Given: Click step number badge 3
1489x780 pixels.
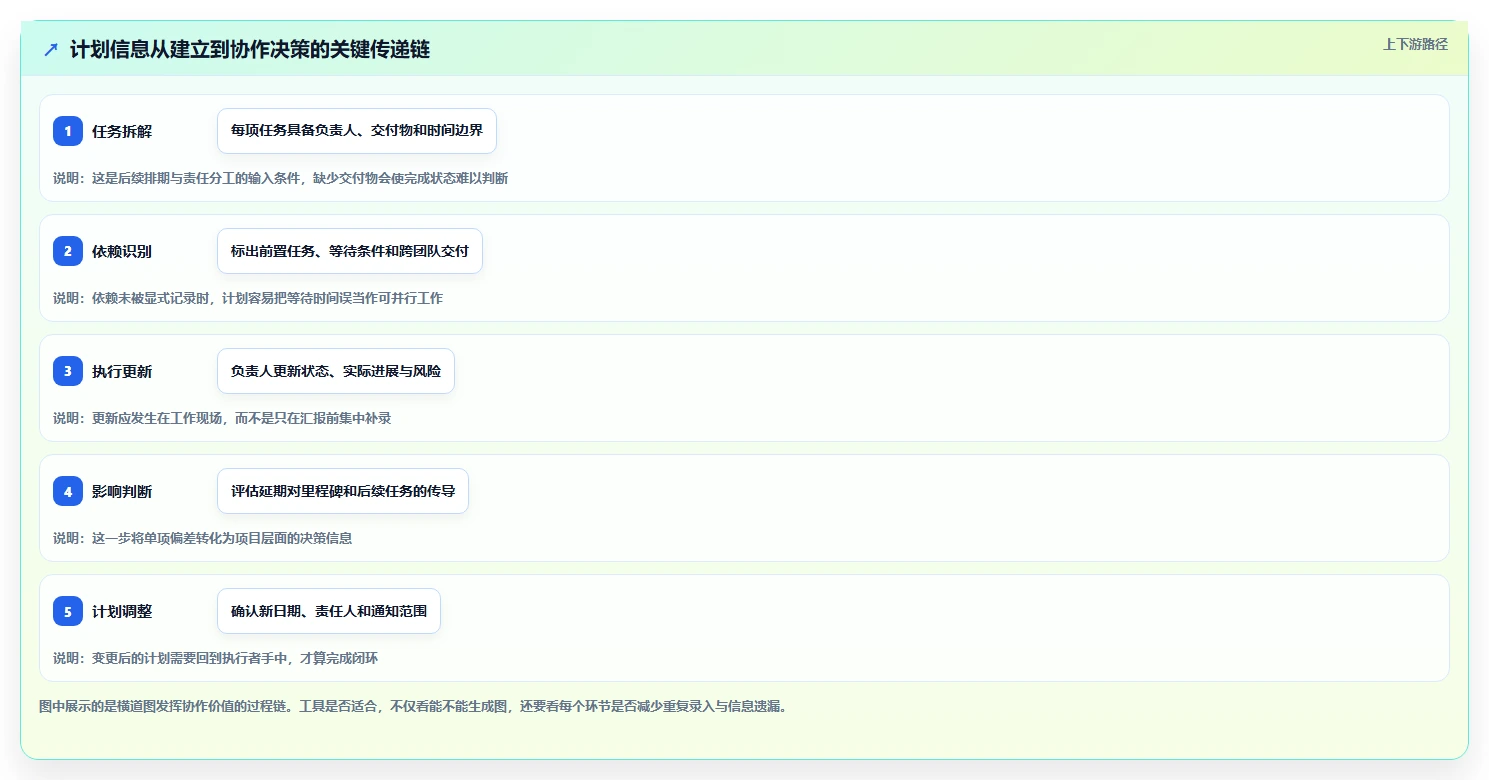Looking at the screenshot, I should 68,371.
